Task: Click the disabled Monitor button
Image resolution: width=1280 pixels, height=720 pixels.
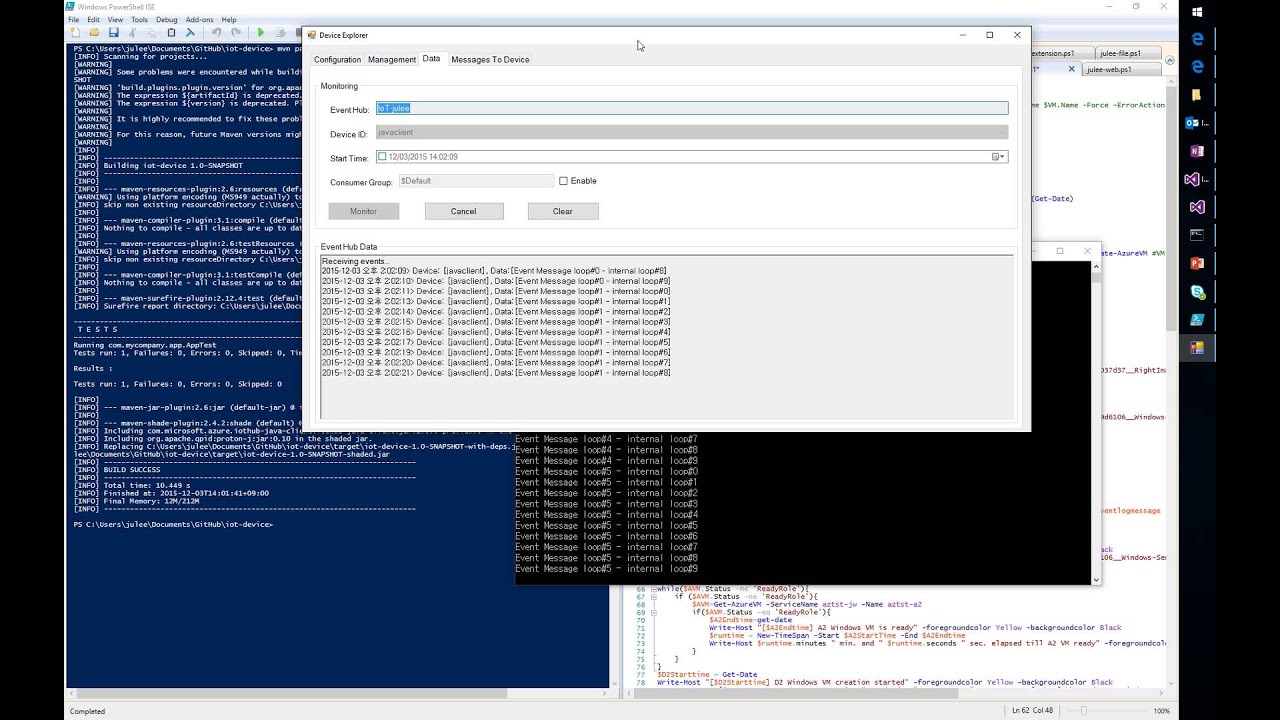Action: coord(364,211)
